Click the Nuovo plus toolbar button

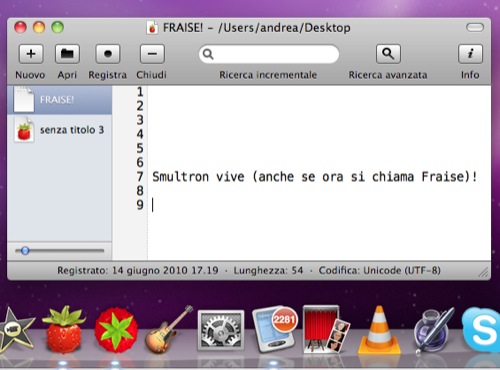31,54
